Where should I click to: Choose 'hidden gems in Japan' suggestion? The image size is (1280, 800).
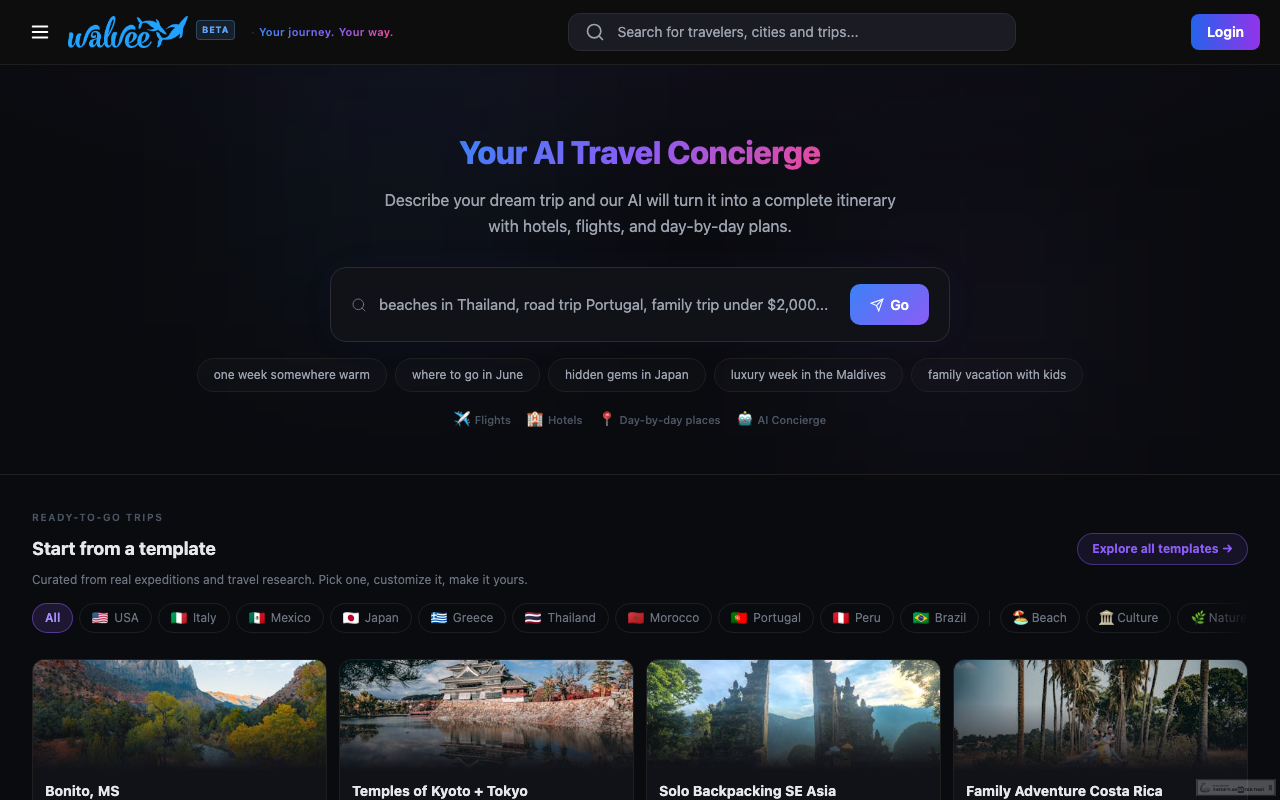[x=627, y=375]
